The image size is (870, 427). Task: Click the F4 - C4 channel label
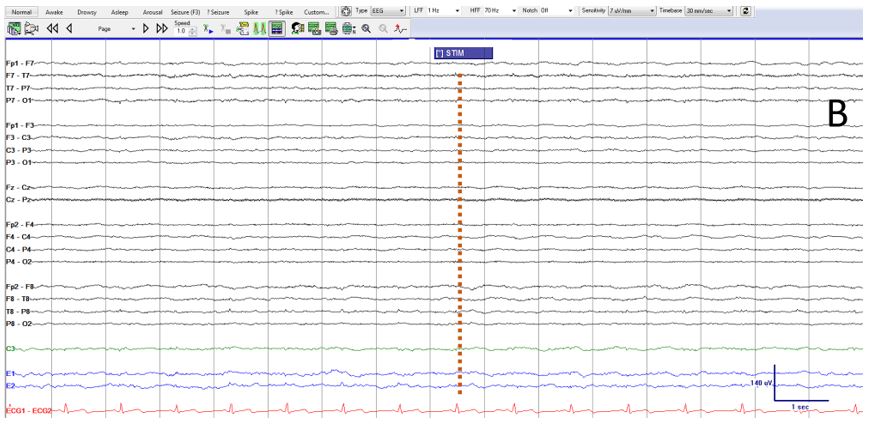coord(18,237)
